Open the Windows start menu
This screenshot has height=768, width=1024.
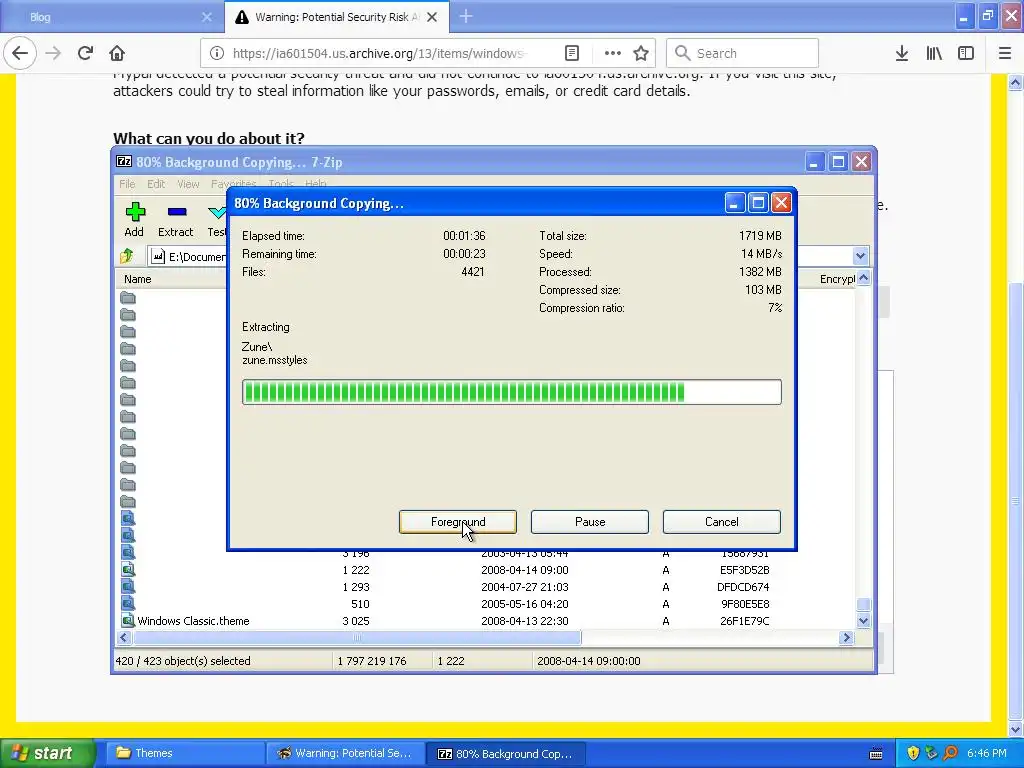(x=46, y=753)
